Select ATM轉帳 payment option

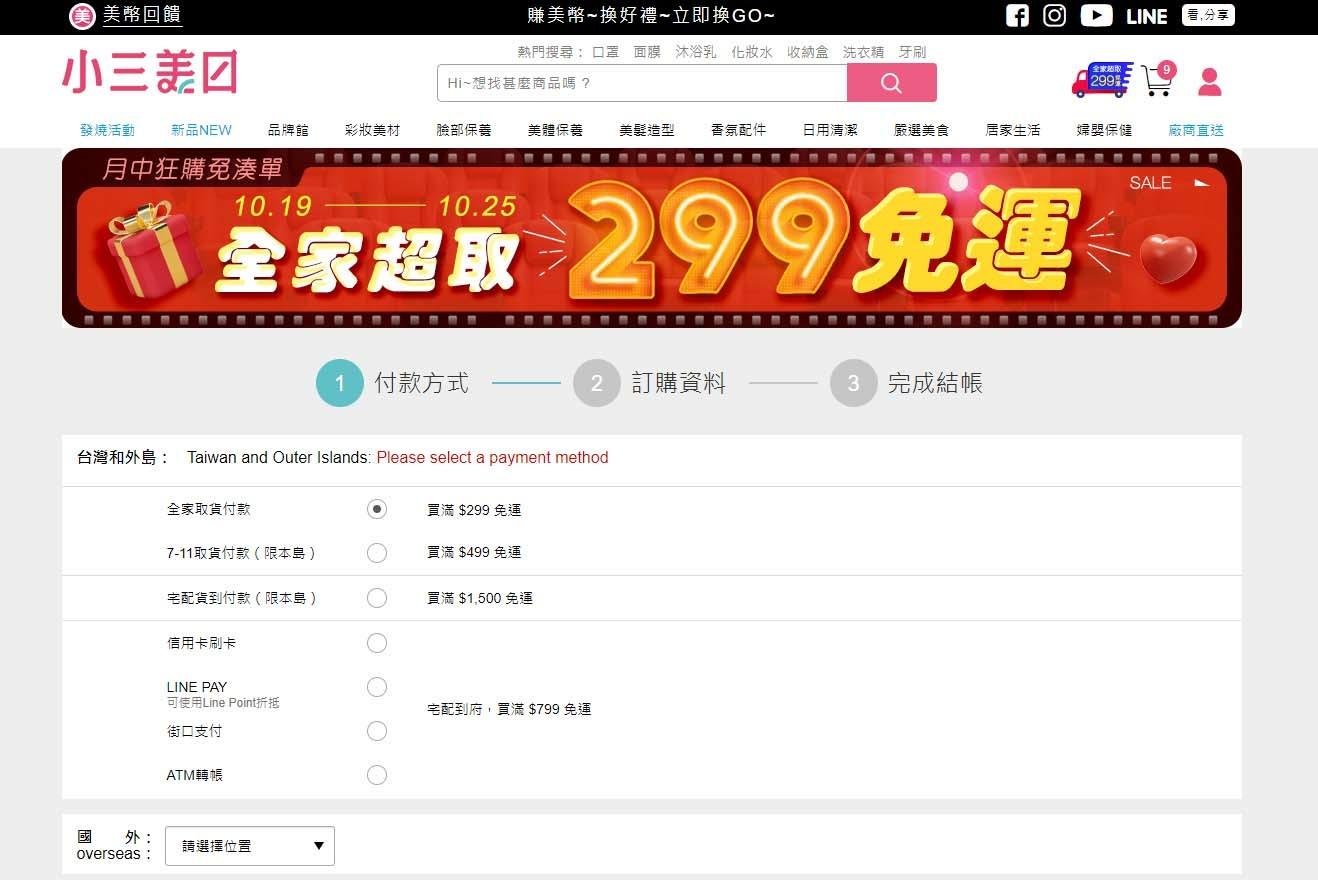(x=376, y=775)
